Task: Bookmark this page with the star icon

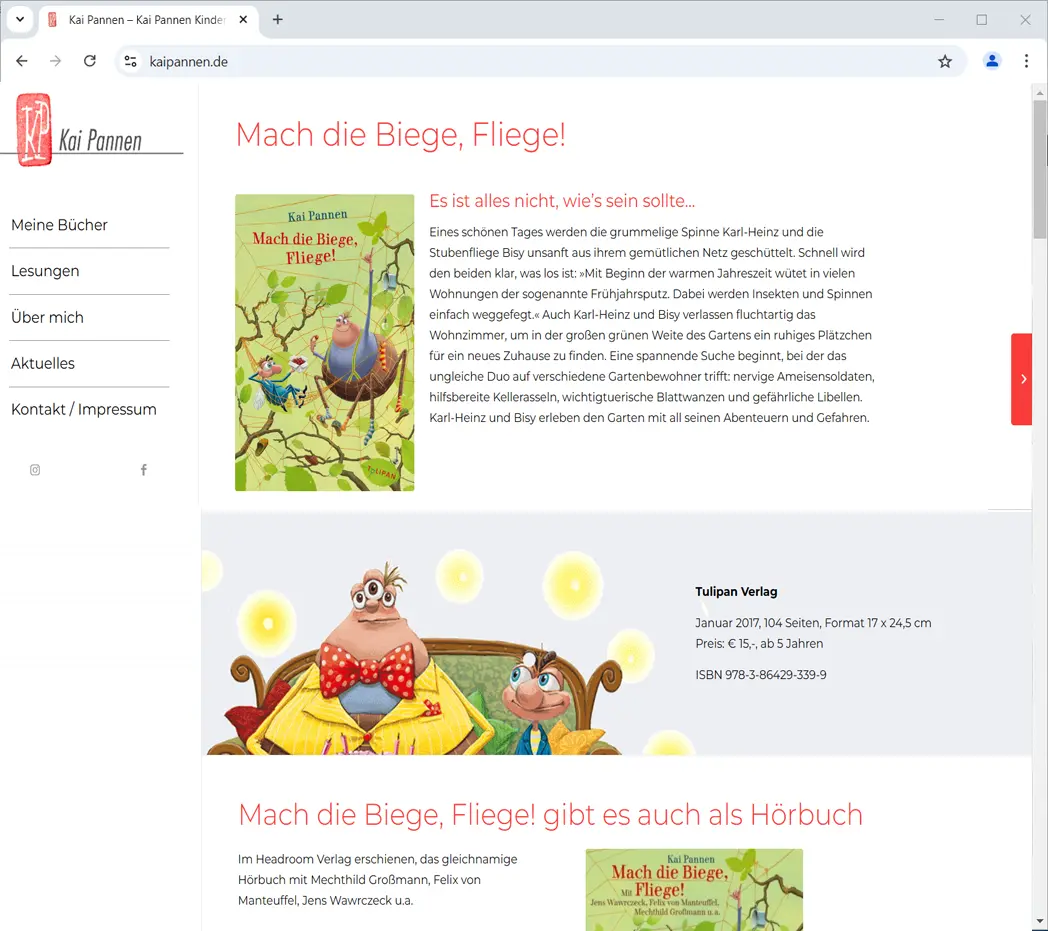Action: click(x=944, y=61)
